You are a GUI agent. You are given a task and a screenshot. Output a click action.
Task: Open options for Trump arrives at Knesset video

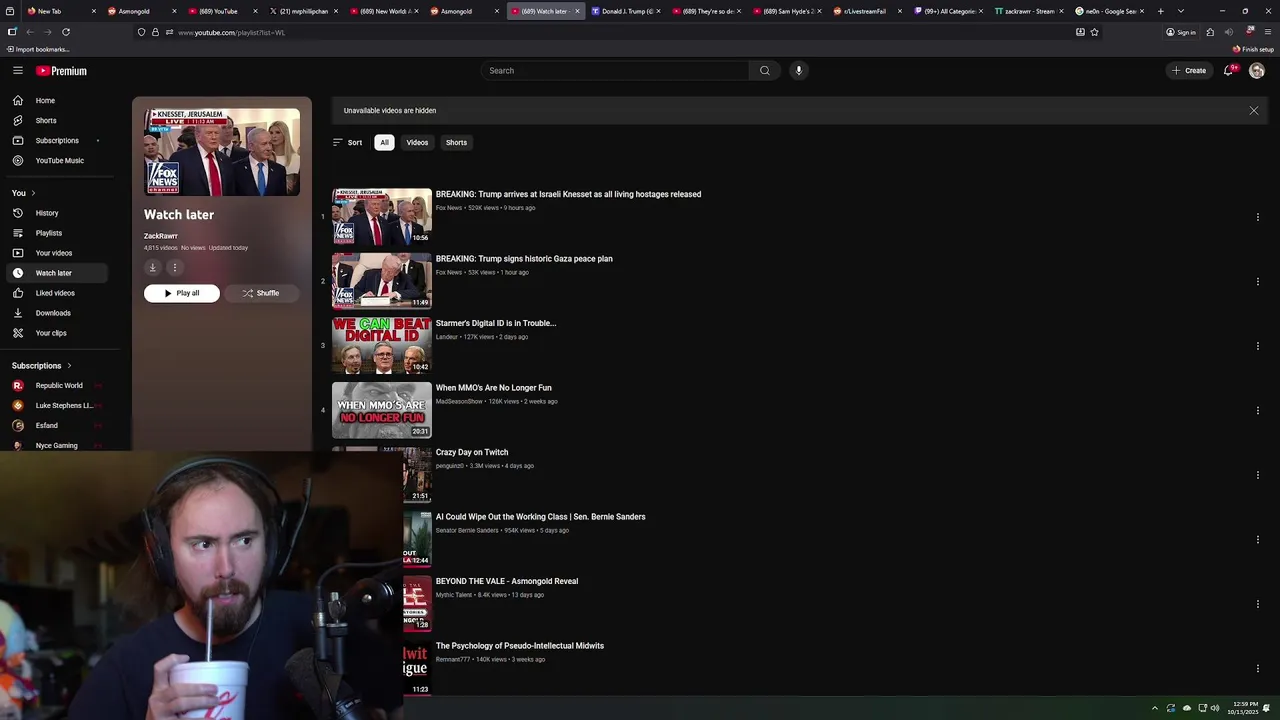pyautogui.click(x=1257, y=217)
